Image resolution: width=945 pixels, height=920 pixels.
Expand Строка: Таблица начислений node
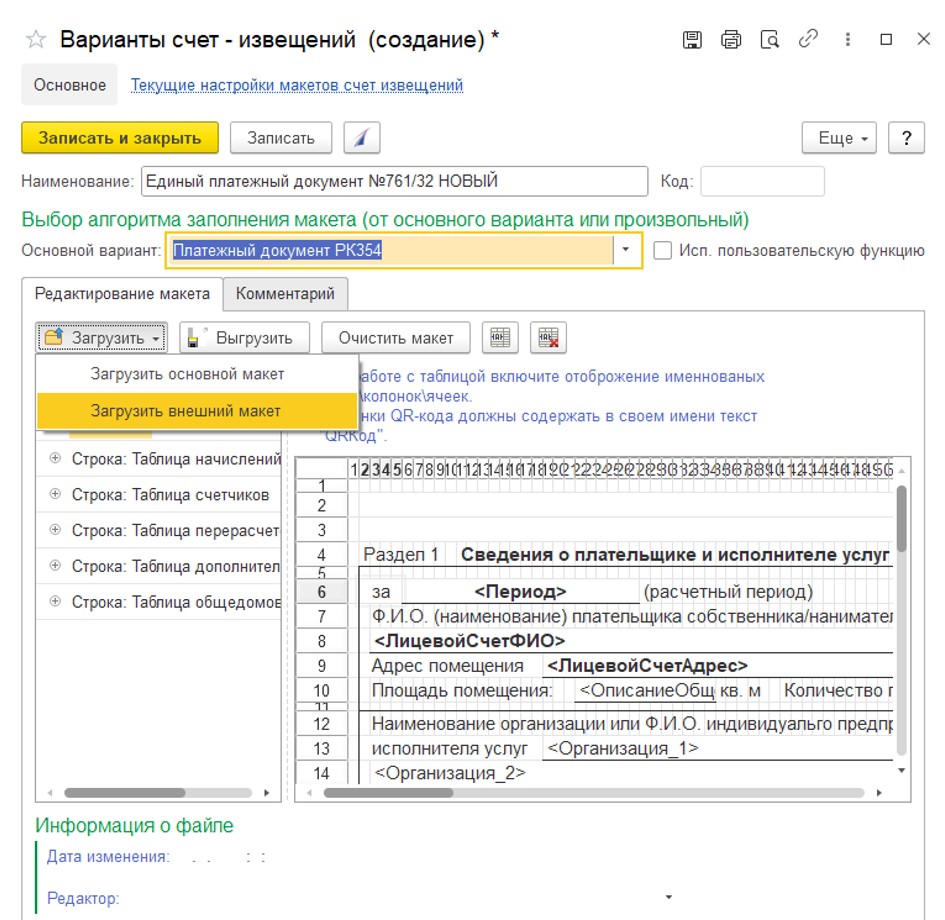tap(55, 458)
